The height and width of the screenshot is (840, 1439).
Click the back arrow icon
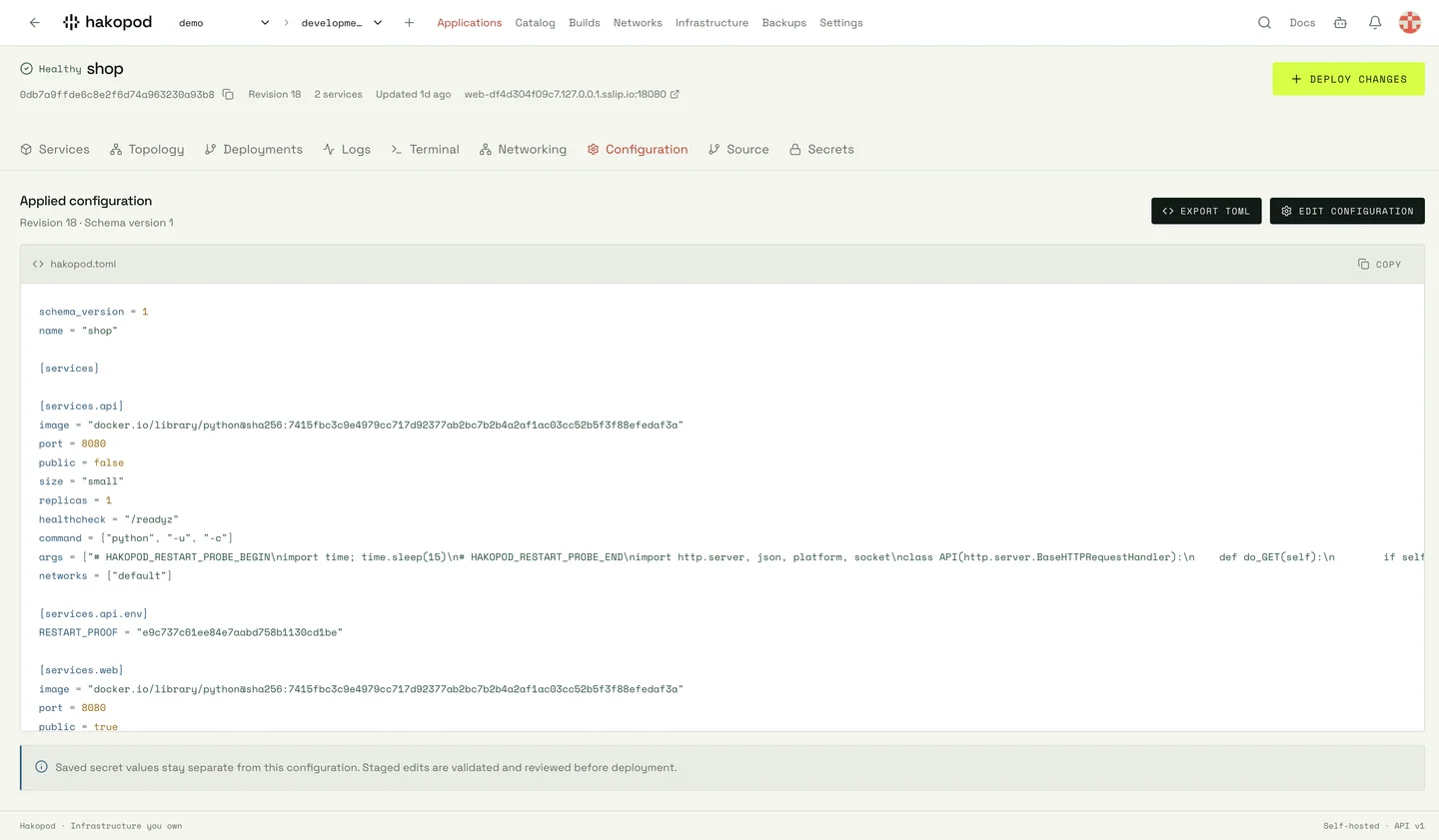pyautogui.click(x=35, y=22)
